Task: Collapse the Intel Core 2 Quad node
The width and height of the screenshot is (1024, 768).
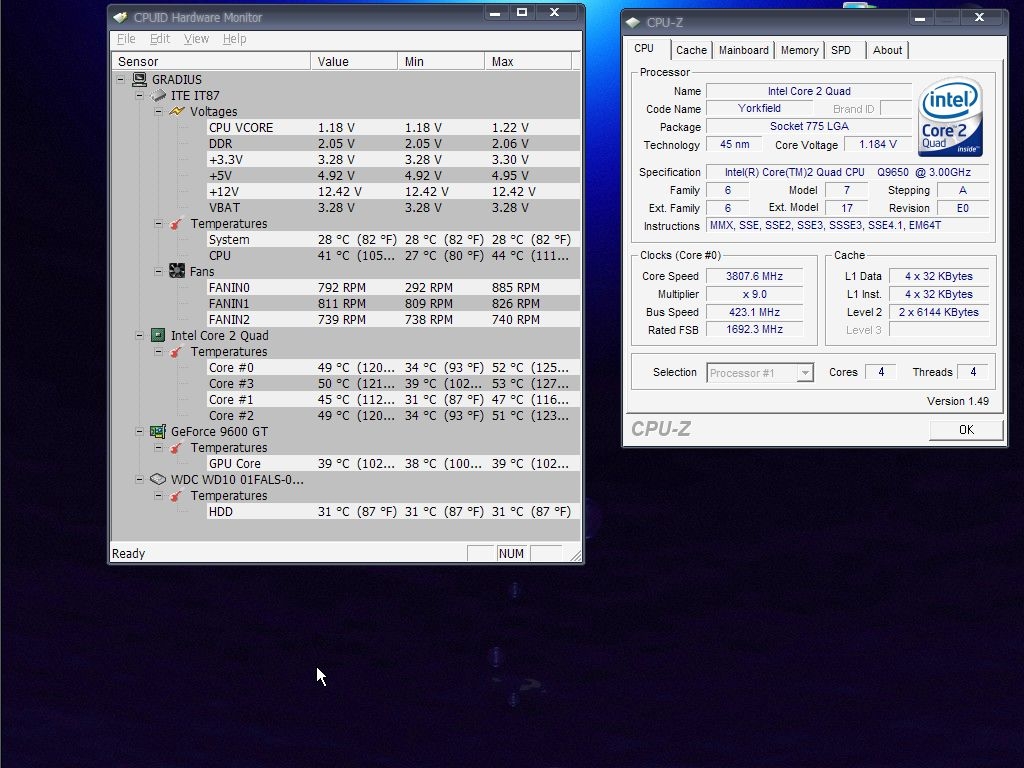Action: pos(140,336)
